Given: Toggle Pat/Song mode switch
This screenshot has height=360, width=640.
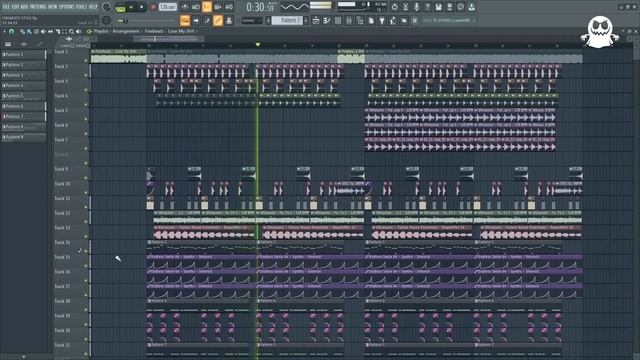Looking at the screenshot, I should [120, 8].
